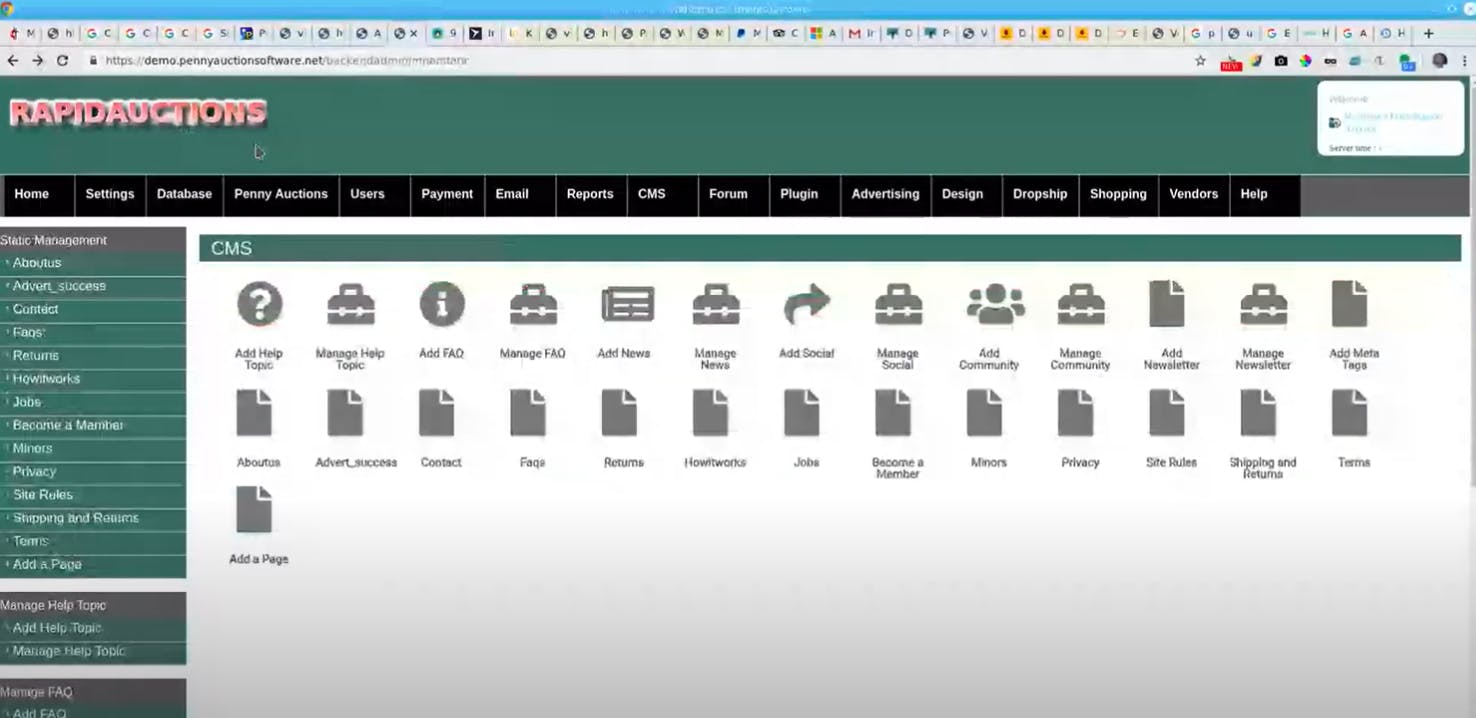Open the Email menu
This screenshot has height=718, width=1476.
click(x=512, y=195)
